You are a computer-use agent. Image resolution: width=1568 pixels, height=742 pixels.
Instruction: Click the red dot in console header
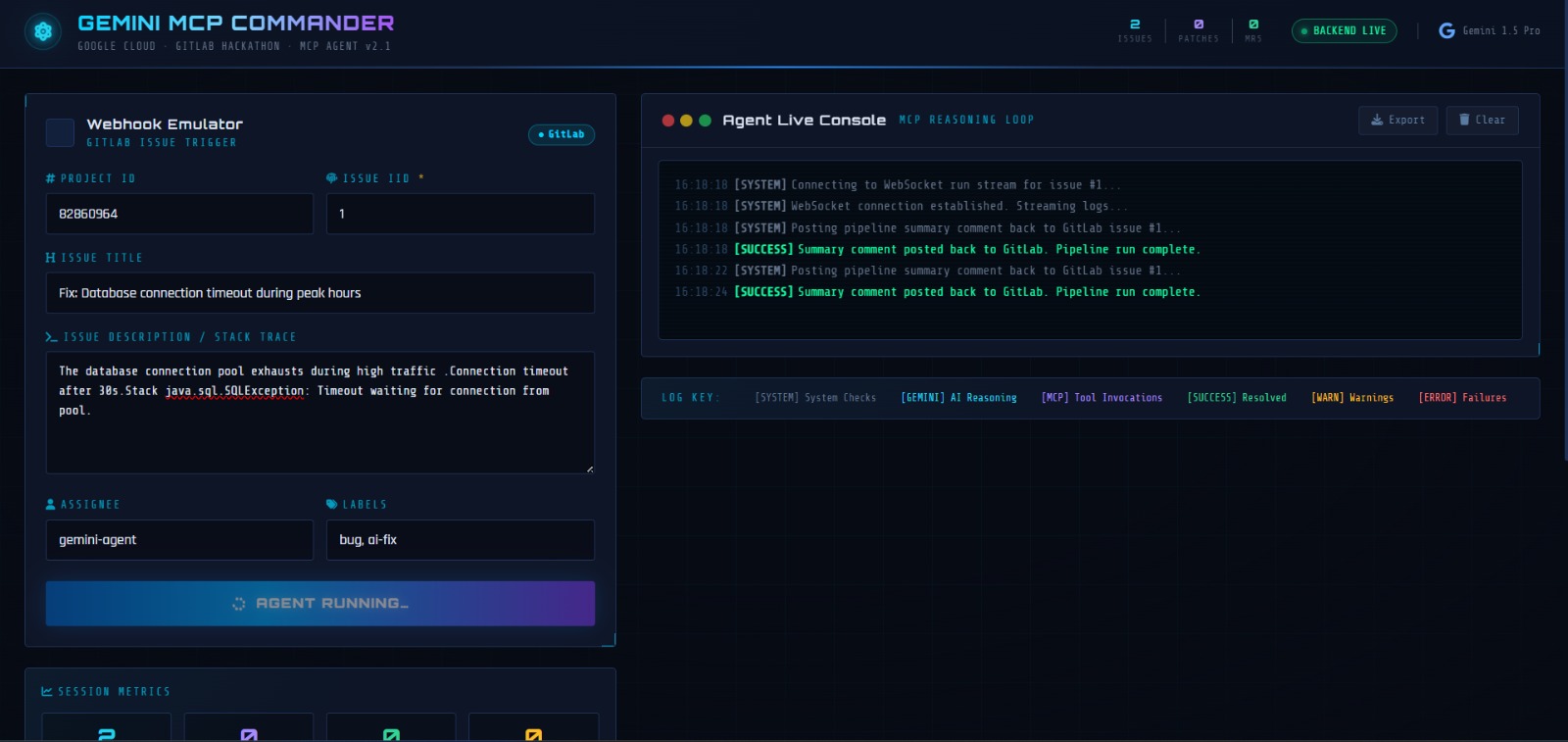tap(668, 121)
